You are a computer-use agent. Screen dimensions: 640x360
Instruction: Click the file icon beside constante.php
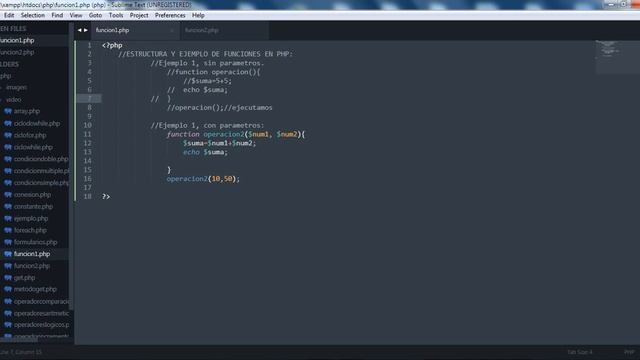(8, 207)
